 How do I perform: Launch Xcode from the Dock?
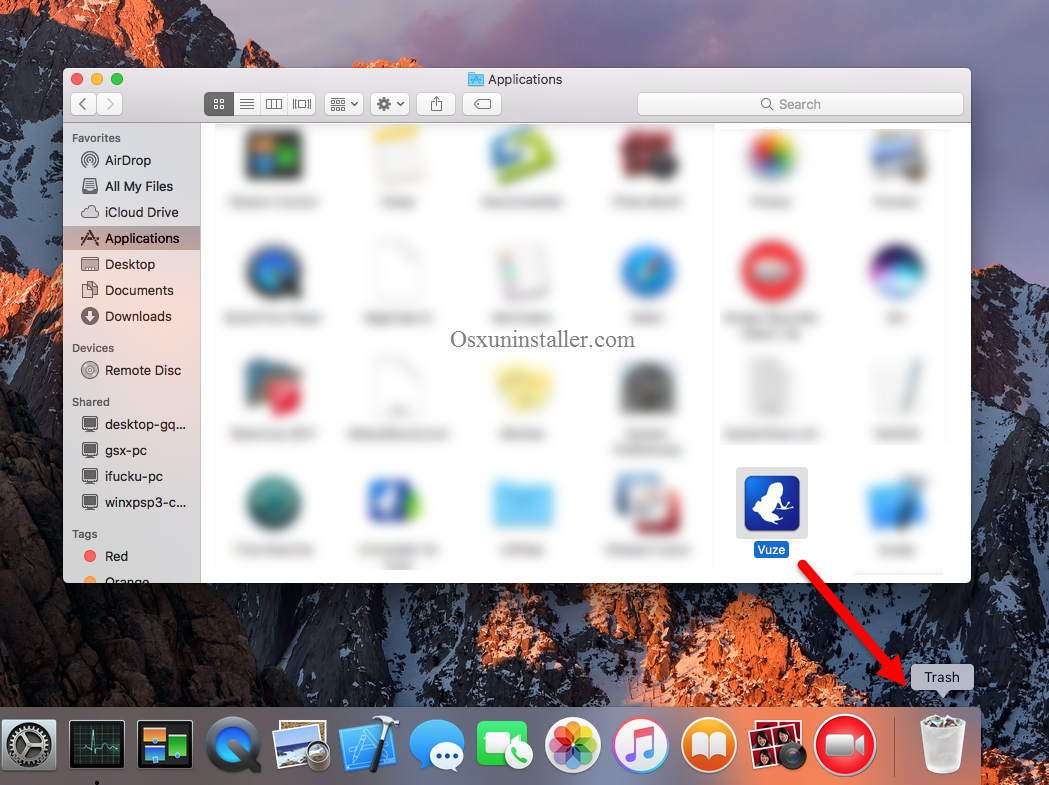pyautogui.click(x=369, y=745)
